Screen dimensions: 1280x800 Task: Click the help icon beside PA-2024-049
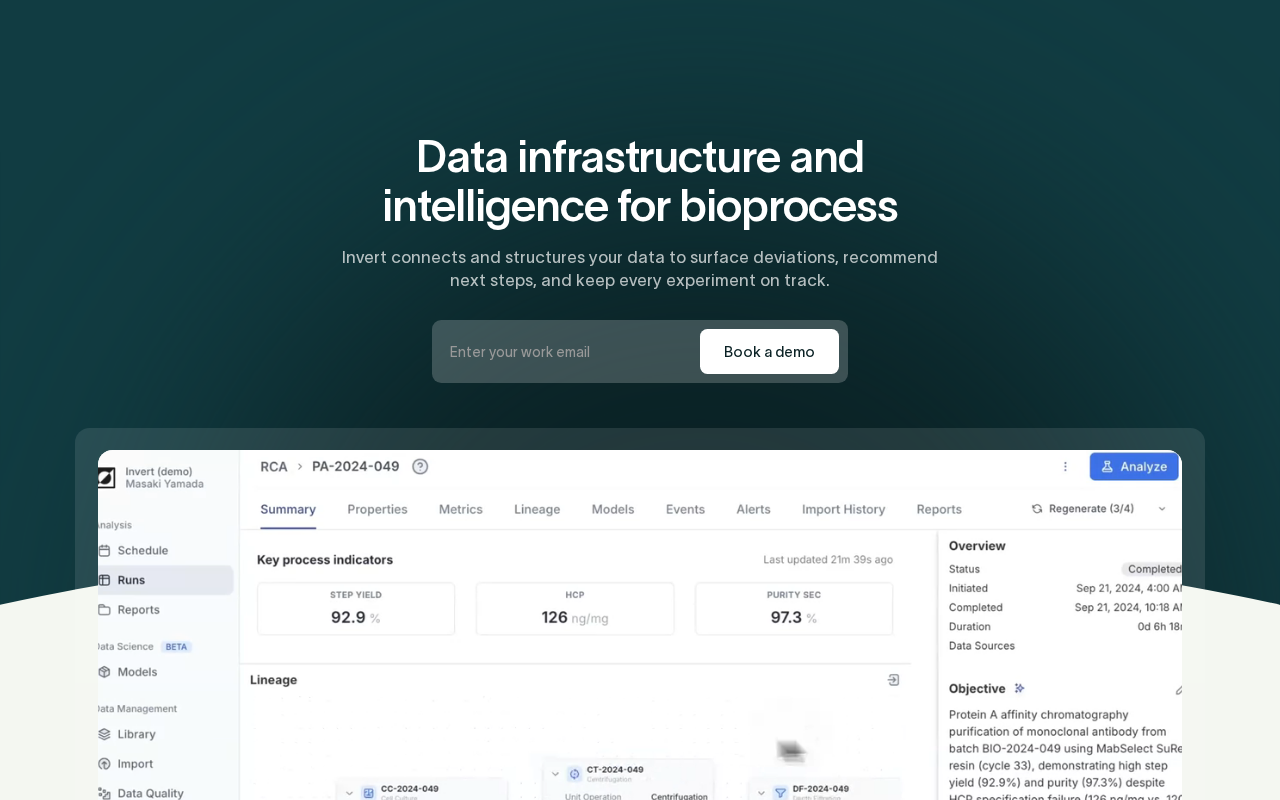(420, 466)
